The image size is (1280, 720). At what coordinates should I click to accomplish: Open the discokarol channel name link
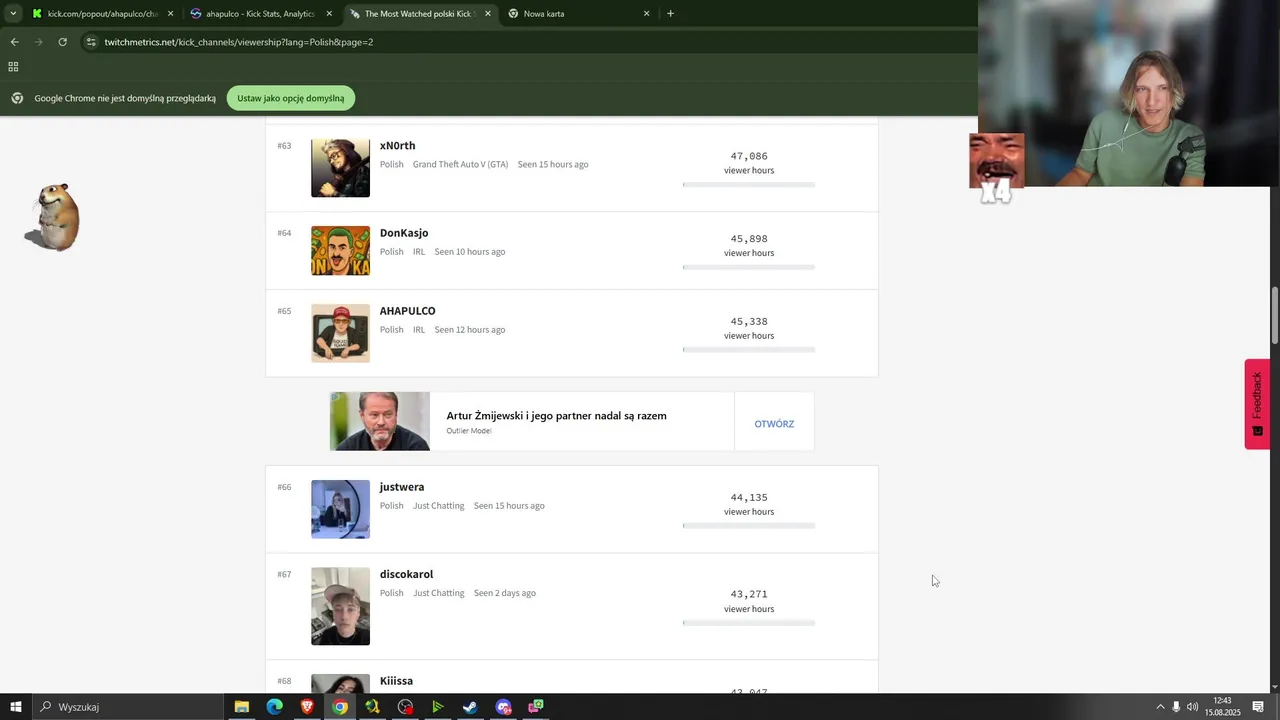point(406,574)
